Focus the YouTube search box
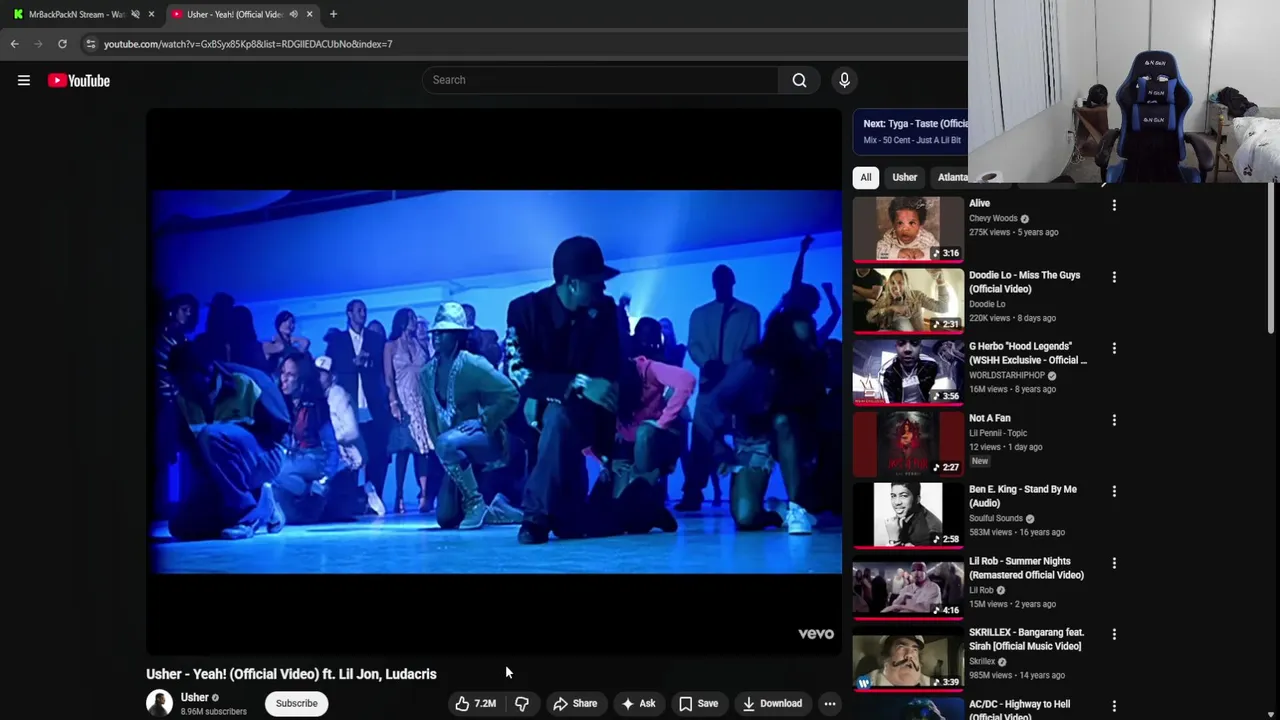 pos(600,80)
